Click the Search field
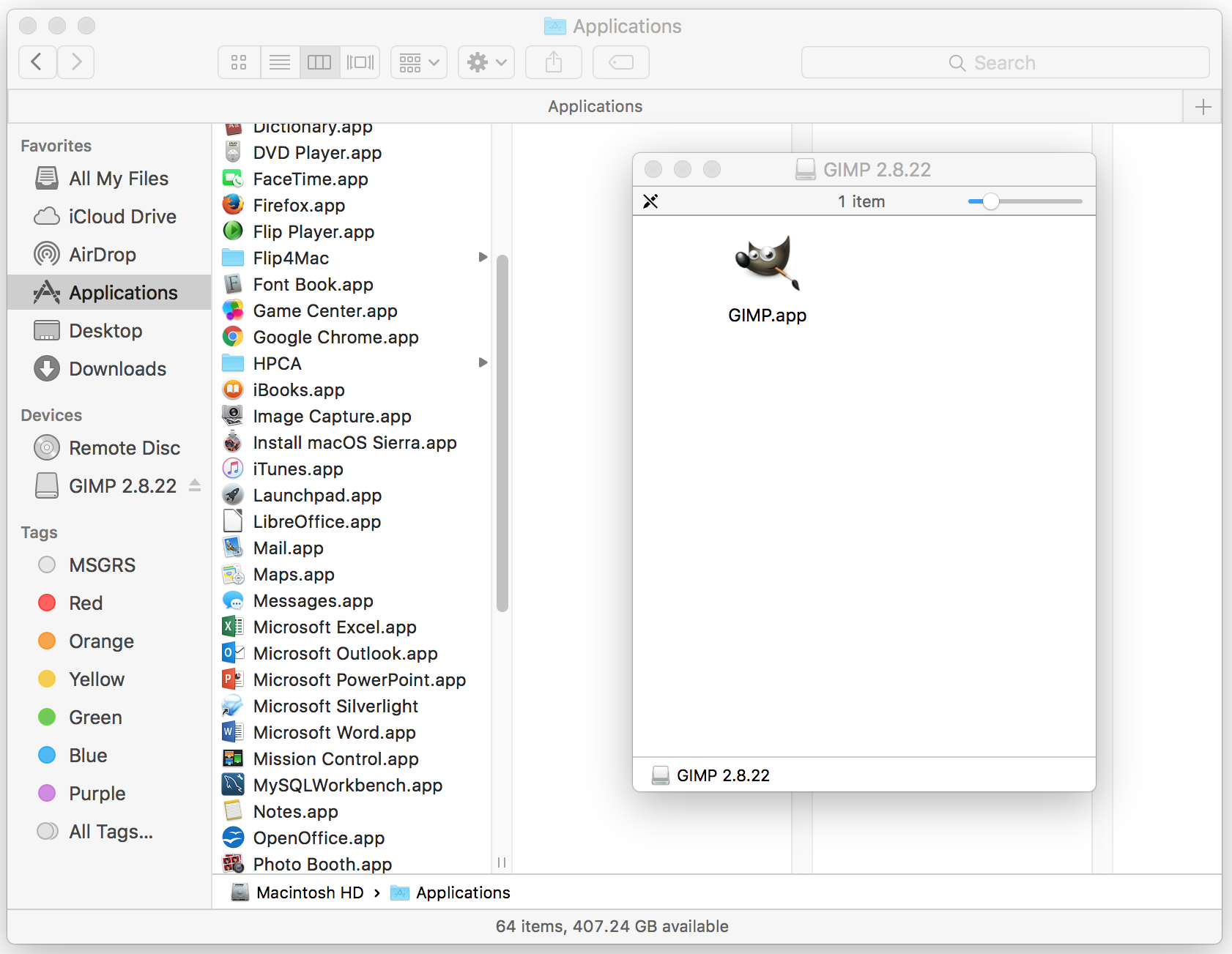 pyautogui.click(x=1005, y=62)
